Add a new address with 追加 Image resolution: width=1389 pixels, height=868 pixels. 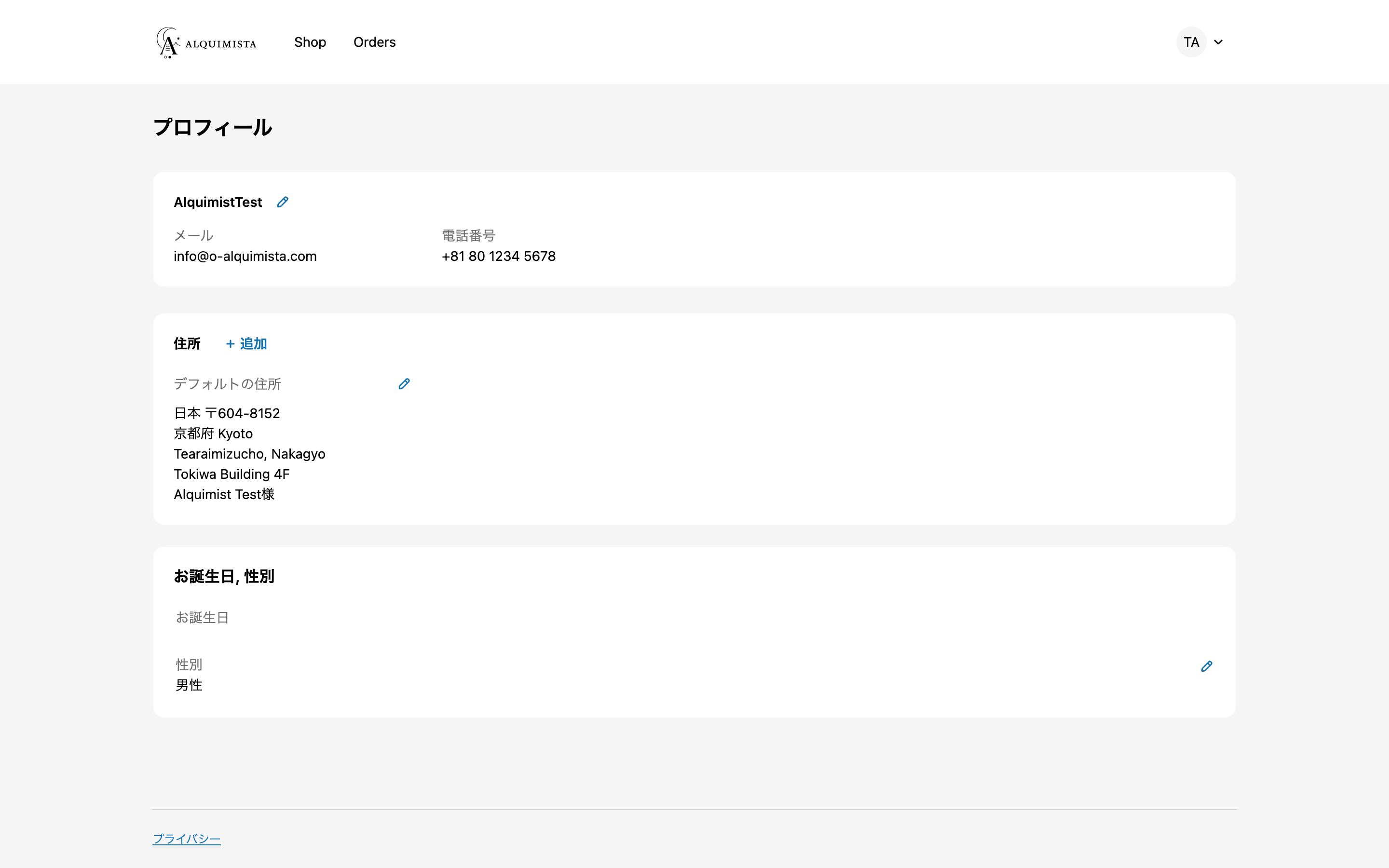246,343
